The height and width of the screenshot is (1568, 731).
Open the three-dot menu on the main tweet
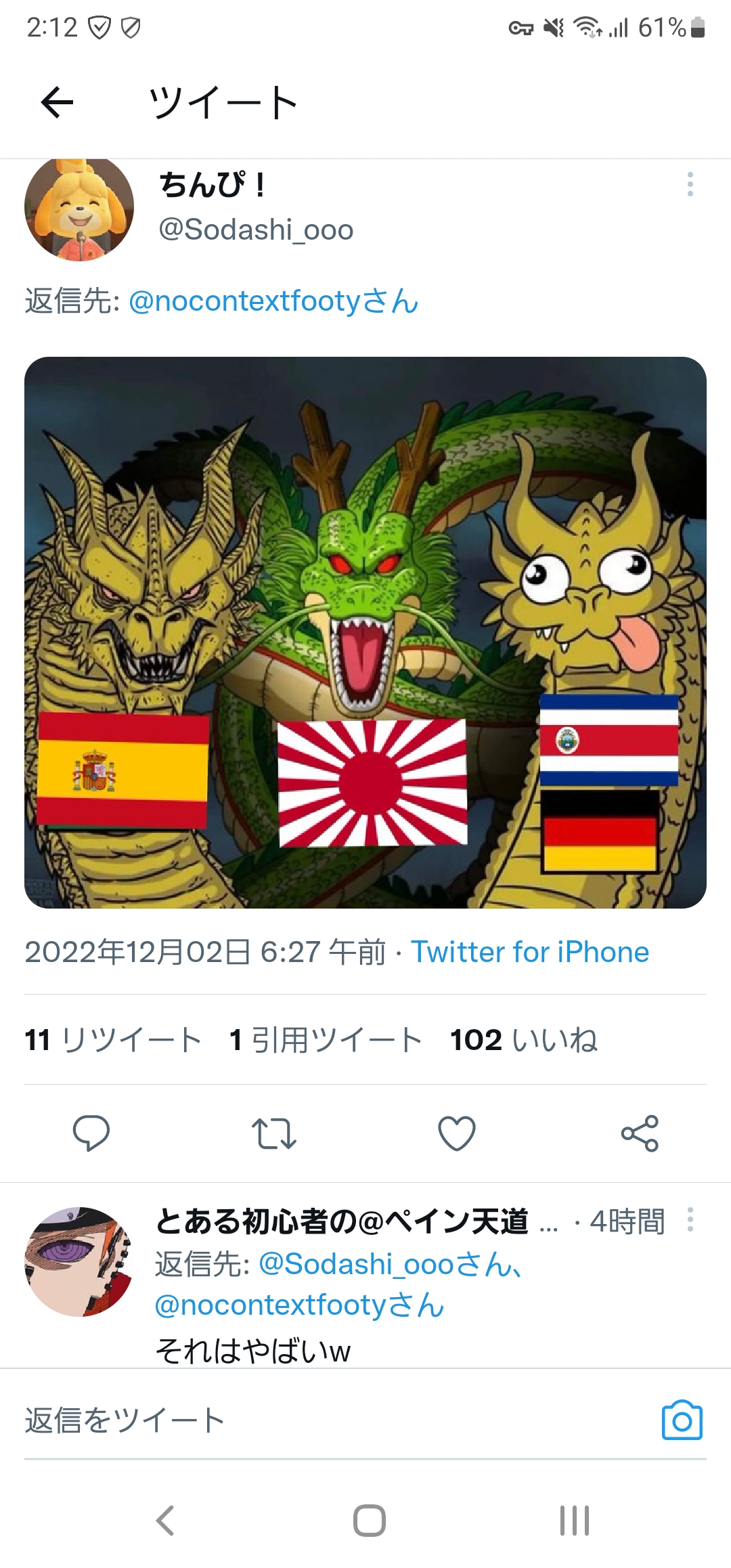click(690, 184)
